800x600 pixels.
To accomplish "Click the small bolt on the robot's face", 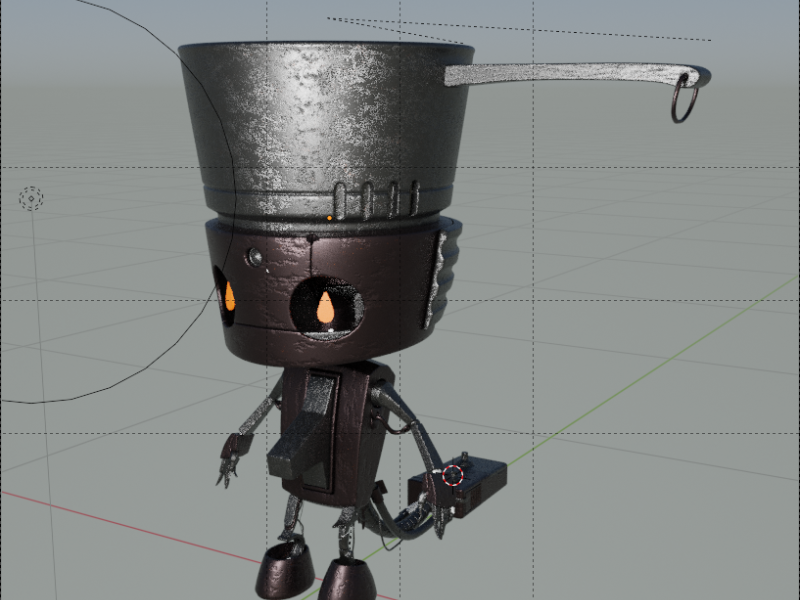I will (256, 258).
